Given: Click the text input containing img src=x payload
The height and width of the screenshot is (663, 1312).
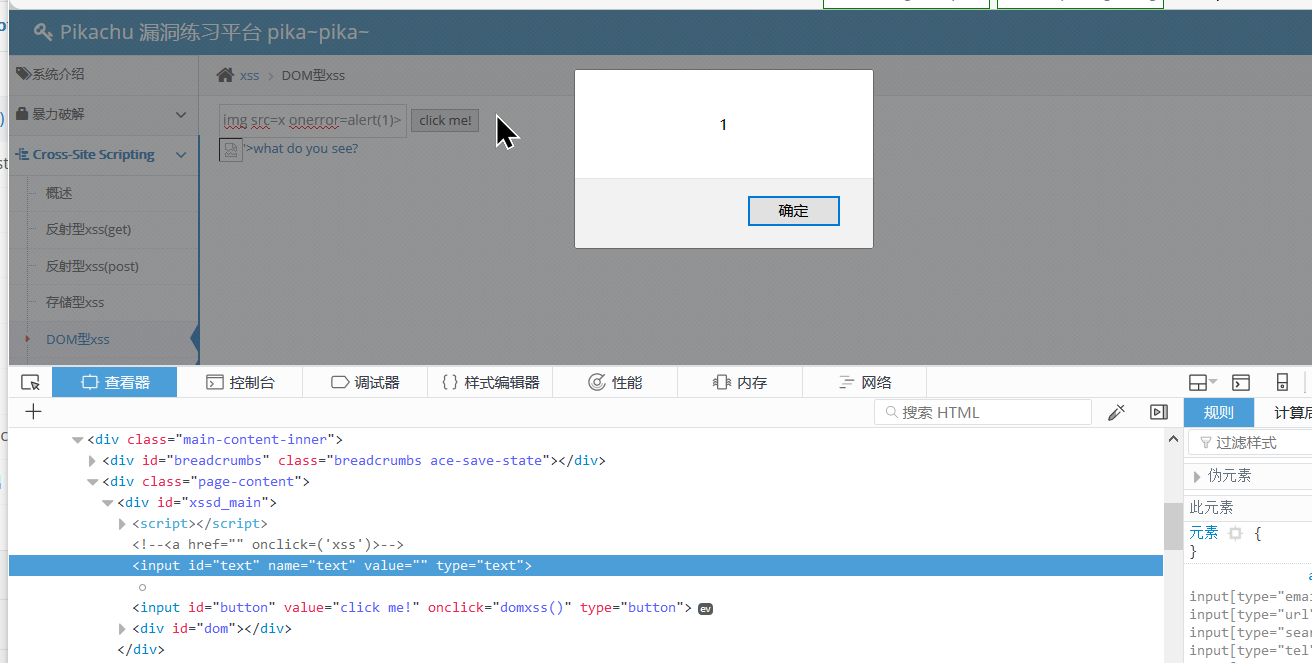Looking at the screenshot, I should pyautogui.click(x=313, y=121).
